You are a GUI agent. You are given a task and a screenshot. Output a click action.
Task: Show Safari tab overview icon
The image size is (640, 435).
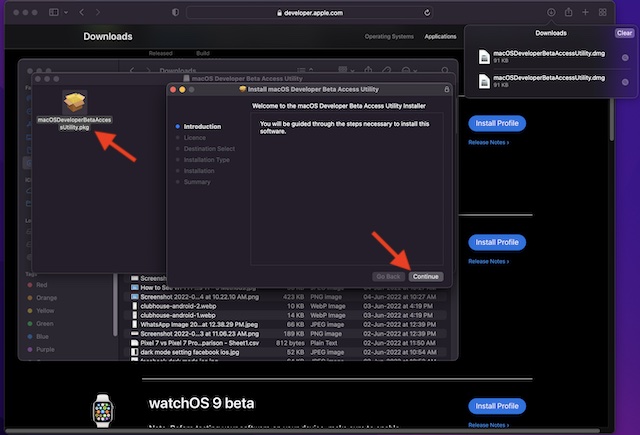[x=603, y=13]
